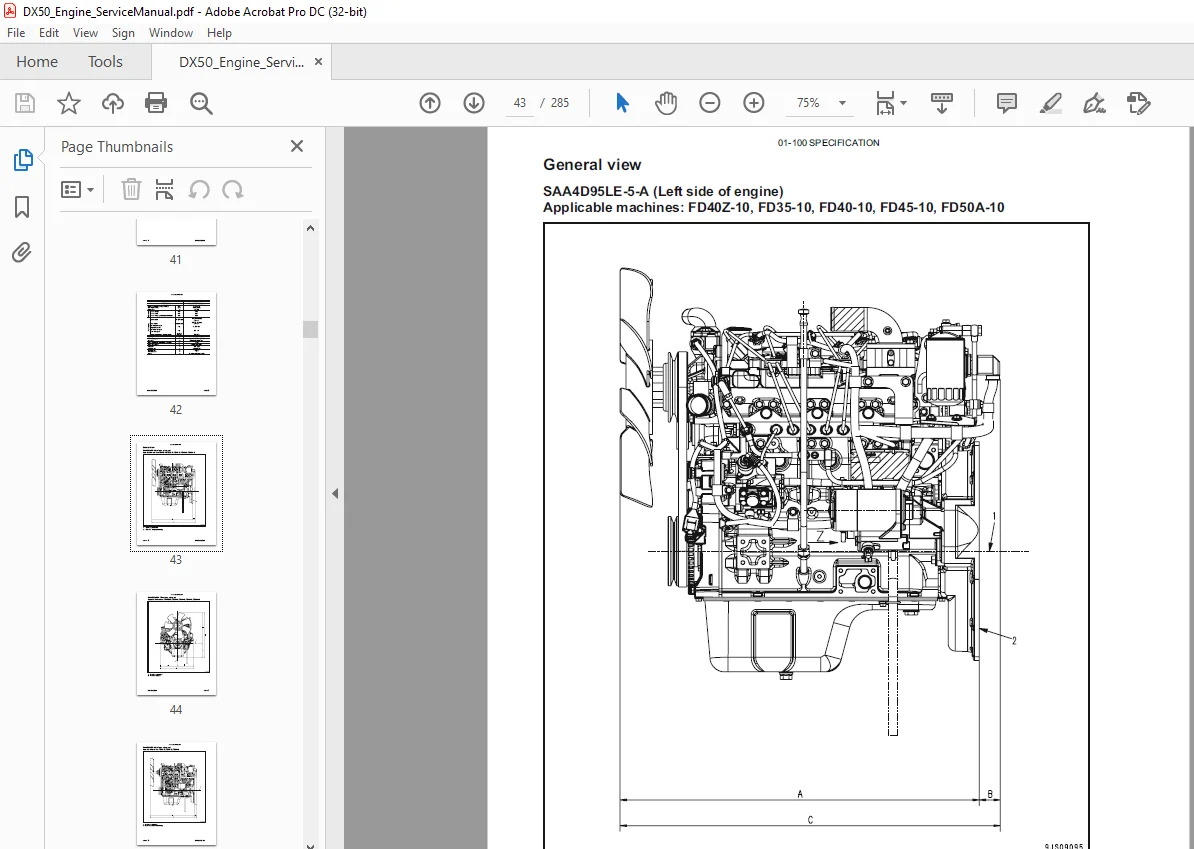Open the View menu
Viewport: 1194px width, 849px height.
tap(85, 33)
